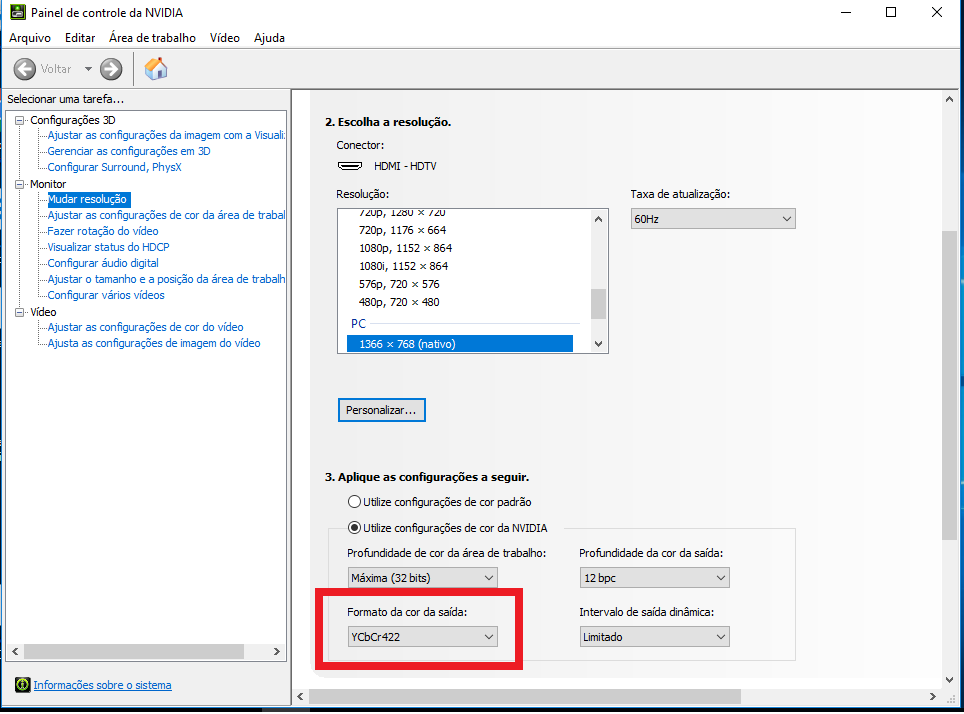Select resolution 1080i, 1152 × 864
The image size is (964, 714).
pyautogui.click(x=404, y=266)
